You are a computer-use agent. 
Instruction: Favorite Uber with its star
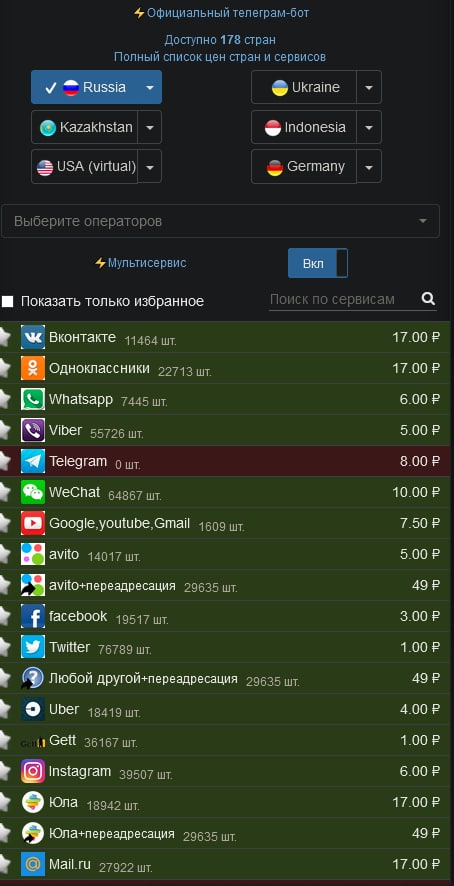click(x=5, y=709)
